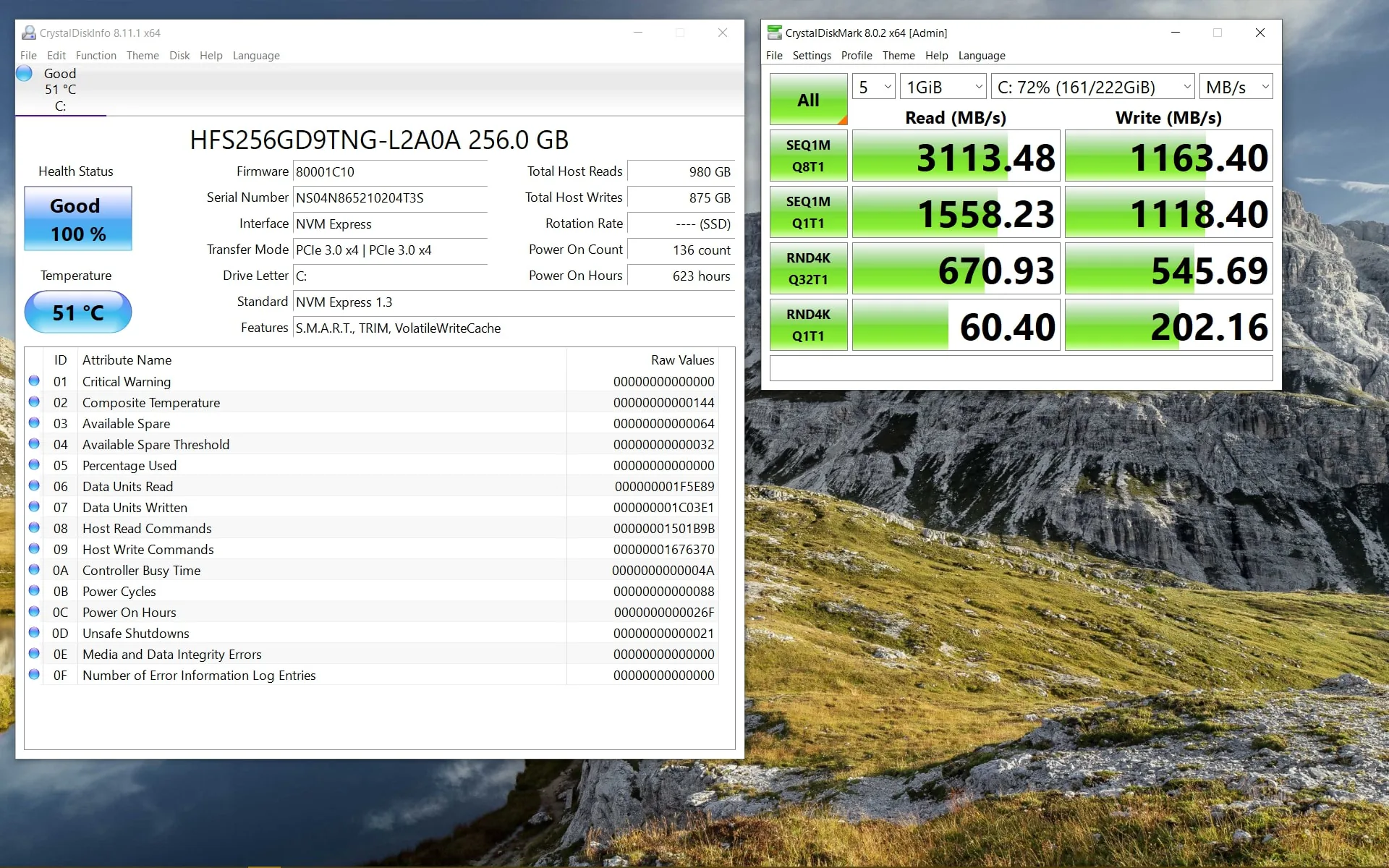Screen dimensions: 1389x868
Task: Click the CrystalDiskMark title bar app icon
Action: [774, 33]
